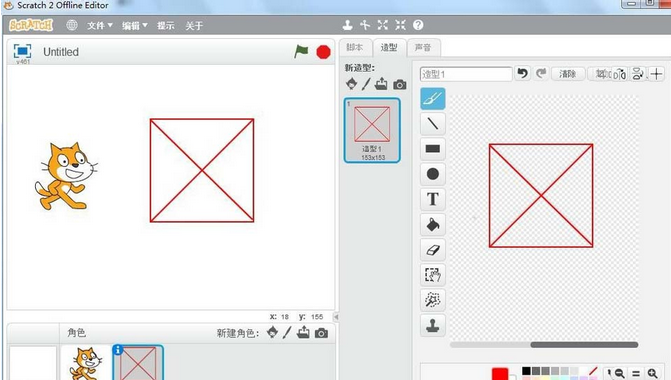Select the Ellipse tool

[433, 174]
